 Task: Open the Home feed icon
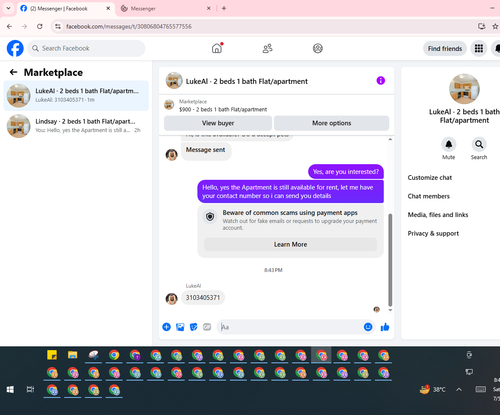(217, 48)
